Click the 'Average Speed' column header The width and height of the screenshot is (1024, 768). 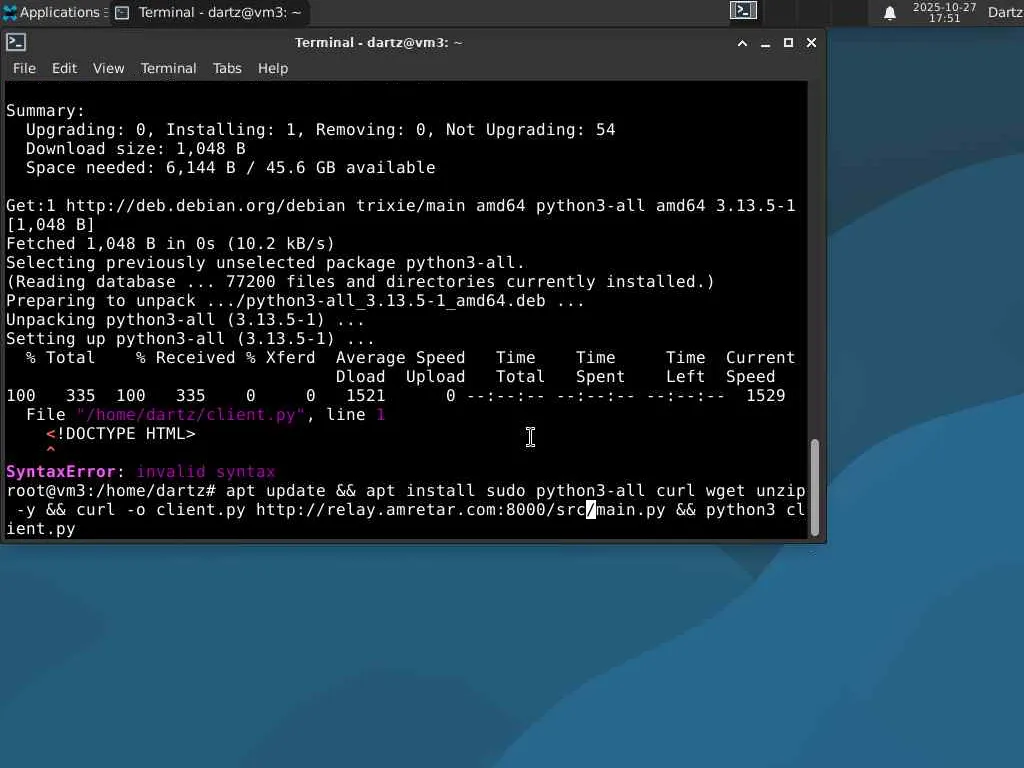pos(400,367)
